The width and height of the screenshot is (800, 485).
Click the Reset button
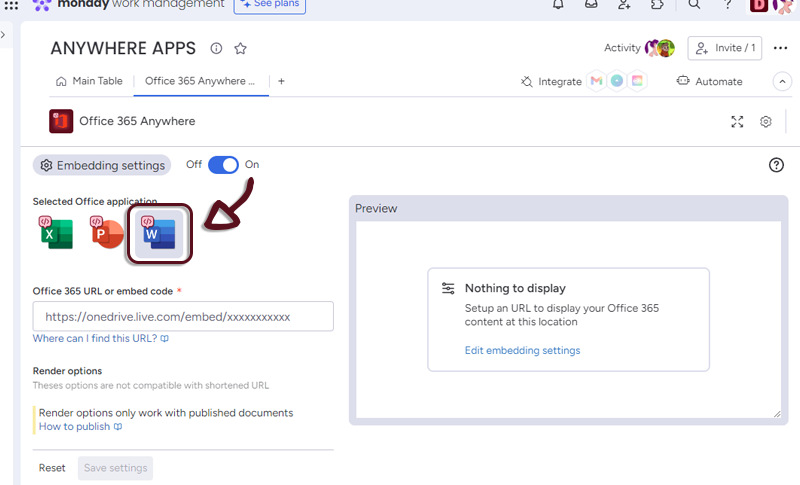pyautogui.click(x=52, y=468)
